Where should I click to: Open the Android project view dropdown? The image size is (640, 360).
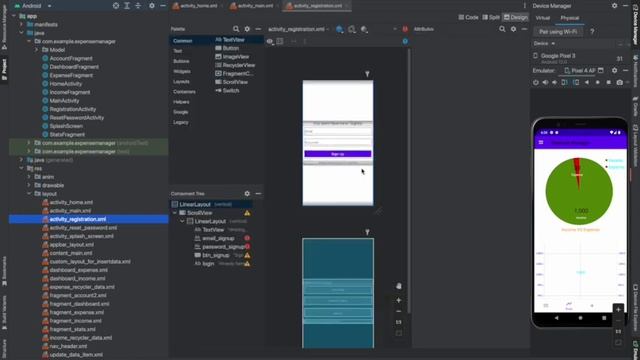click(x=33, y=6)
